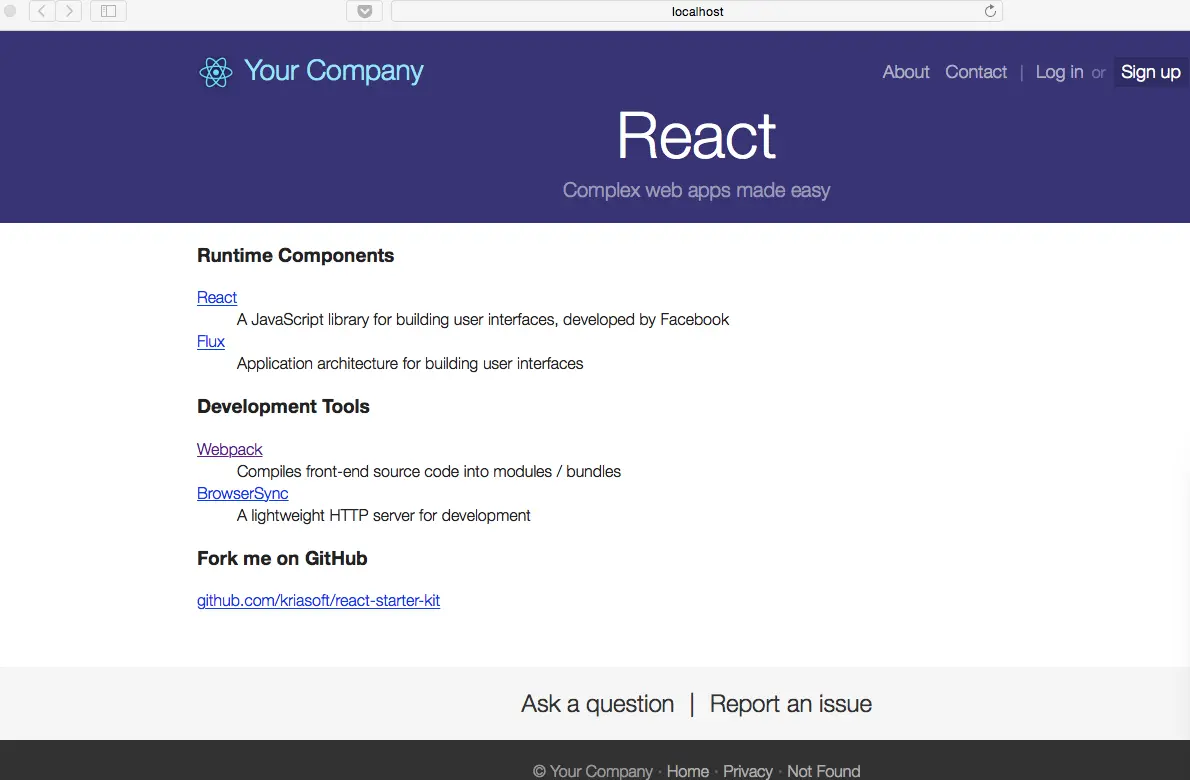Go forward with the browser forward arrow
The height and width of the screenshot is (780, 1190).
tap(68, 11)
